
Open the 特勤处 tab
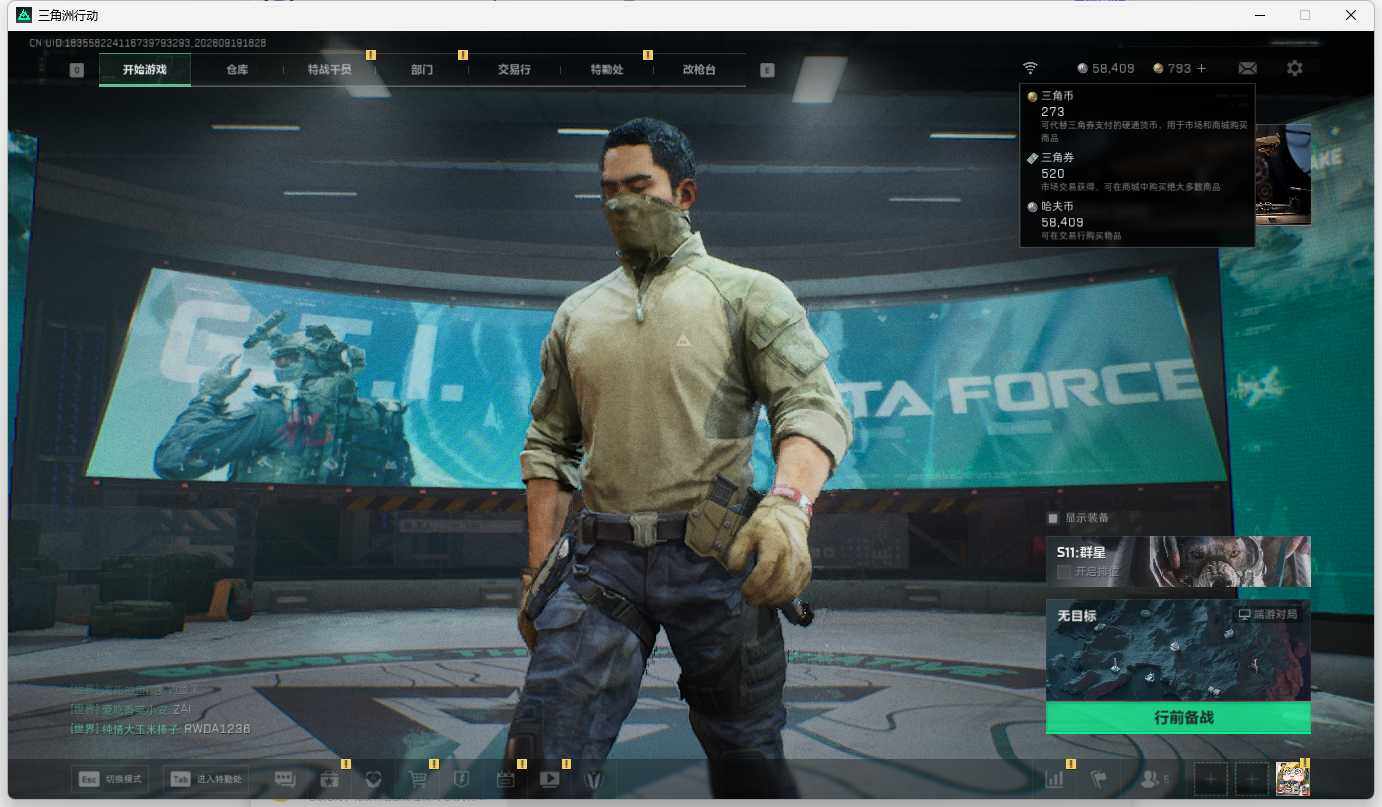[607, 70]
